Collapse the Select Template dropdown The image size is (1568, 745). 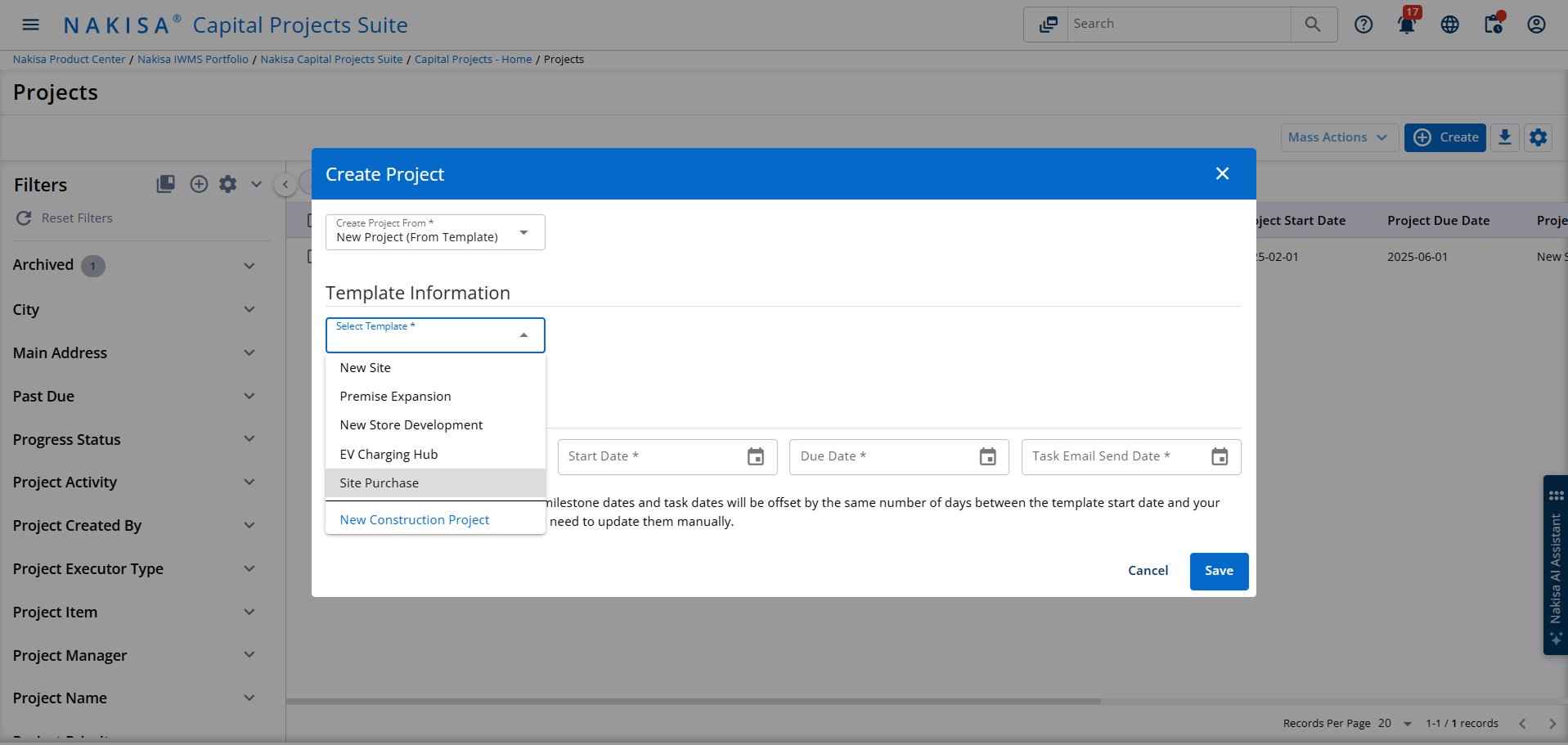pyautogui.click(x=523, y=335)
